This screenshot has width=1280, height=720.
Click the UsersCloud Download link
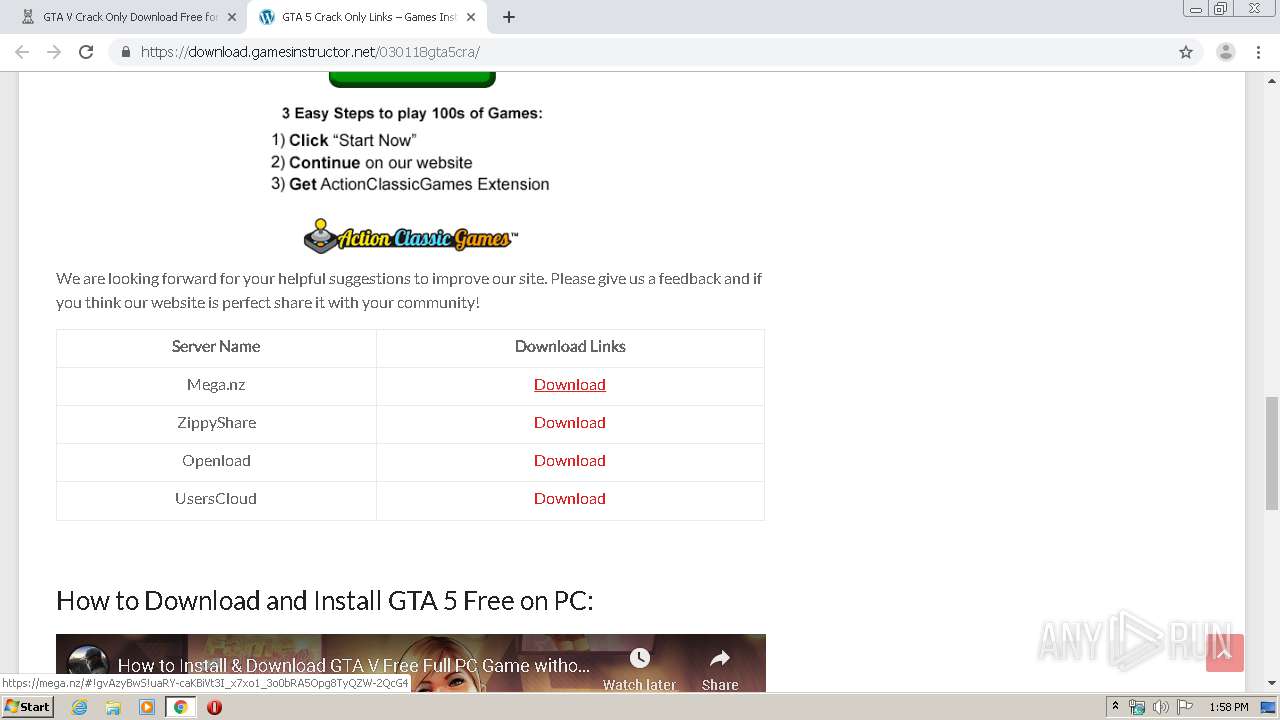coord(569,499)
